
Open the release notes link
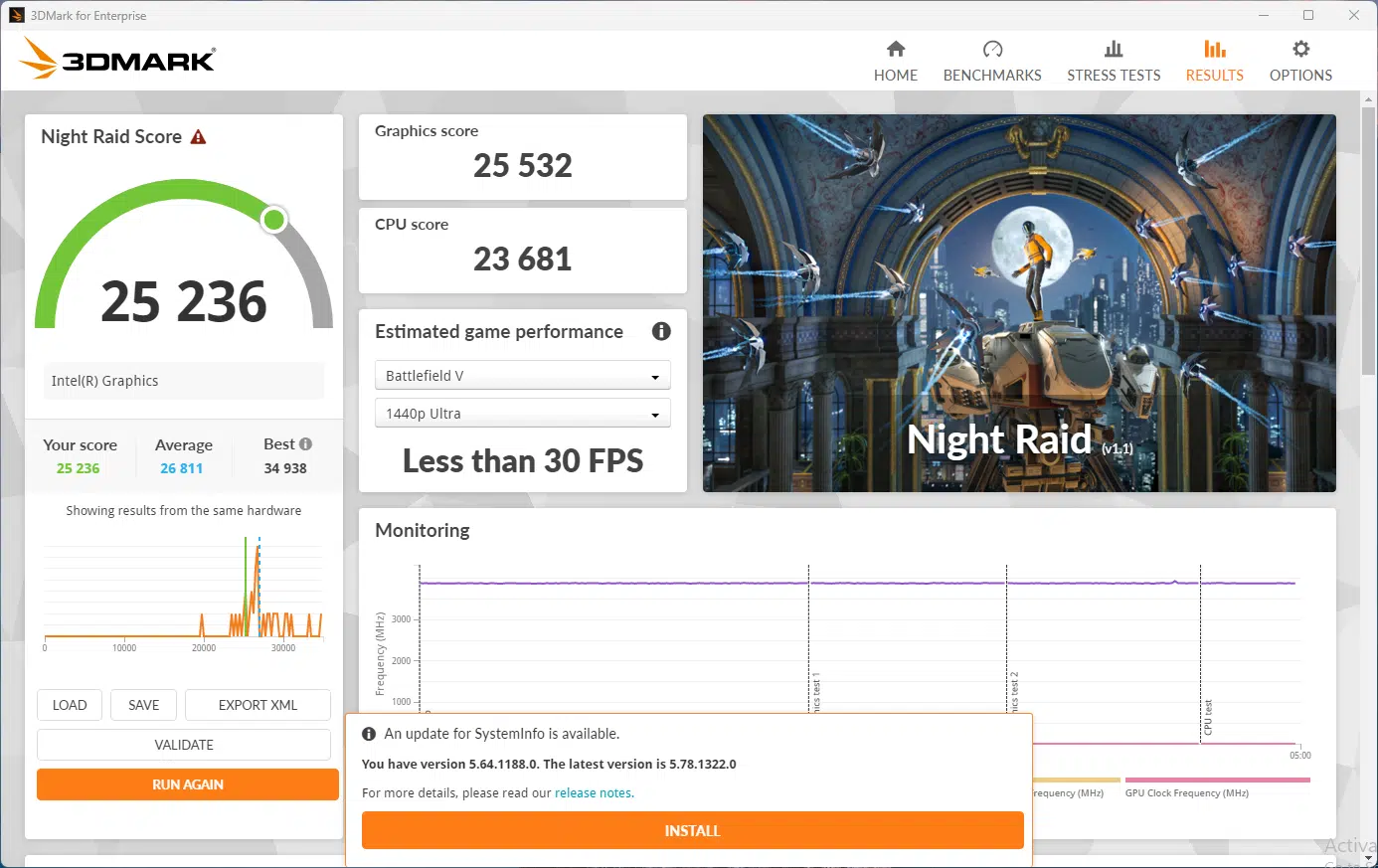[593, 793]
